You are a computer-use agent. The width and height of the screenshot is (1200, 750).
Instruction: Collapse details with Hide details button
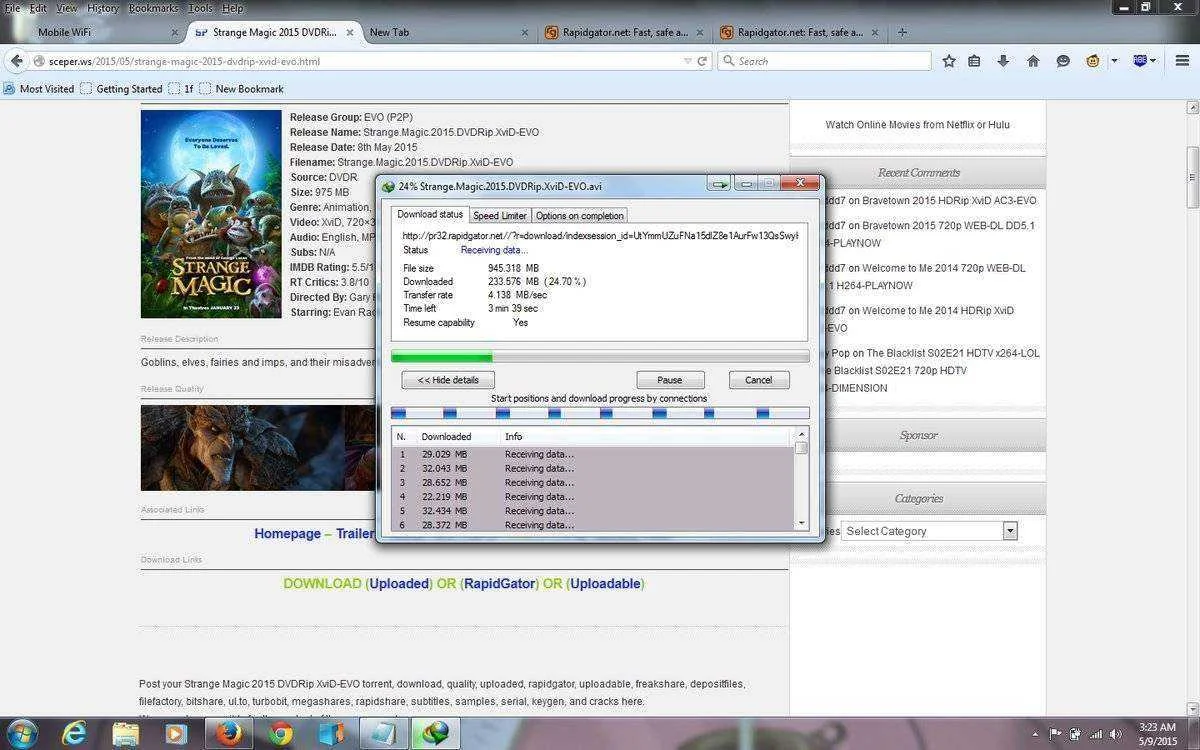pyautogui.click(x=448, y=380)
